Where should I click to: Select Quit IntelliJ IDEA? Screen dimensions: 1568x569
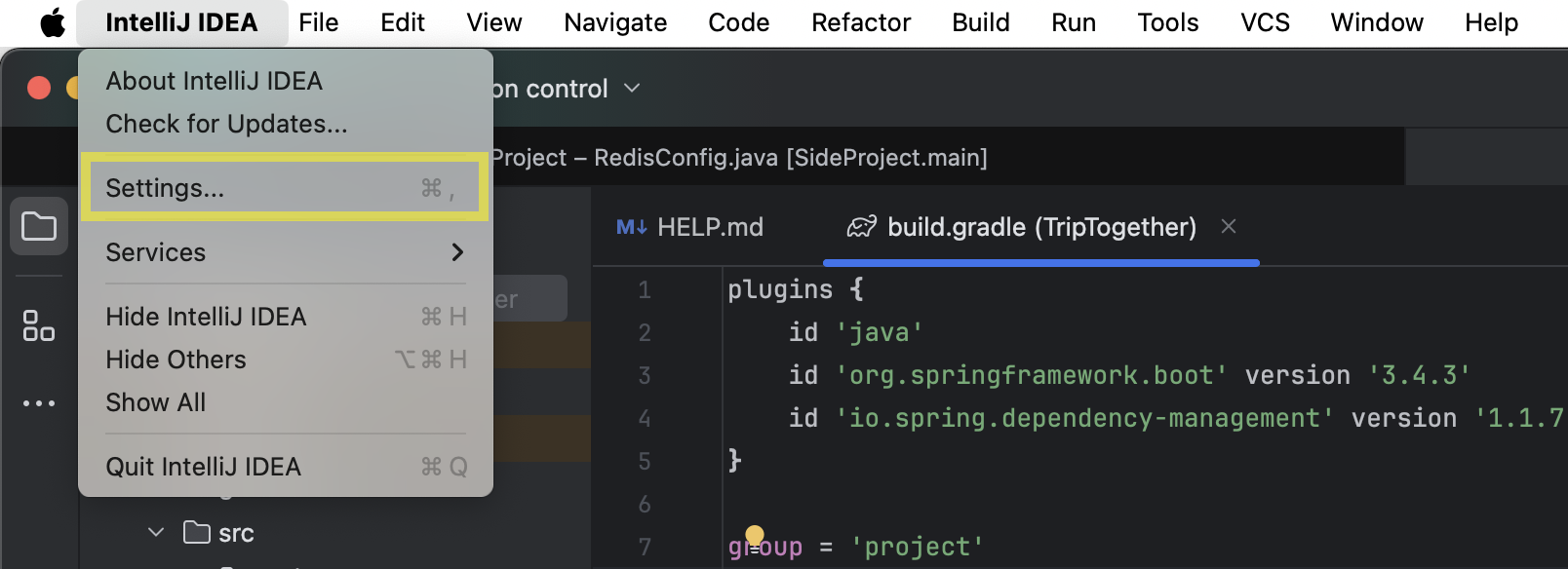pos(203,467)
